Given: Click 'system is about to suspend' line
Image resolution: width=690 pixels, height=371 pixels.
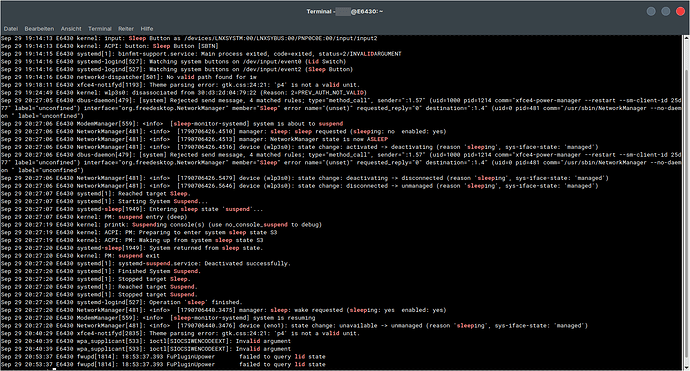Looking at the screenshot, I should click(x=172, y=124).
